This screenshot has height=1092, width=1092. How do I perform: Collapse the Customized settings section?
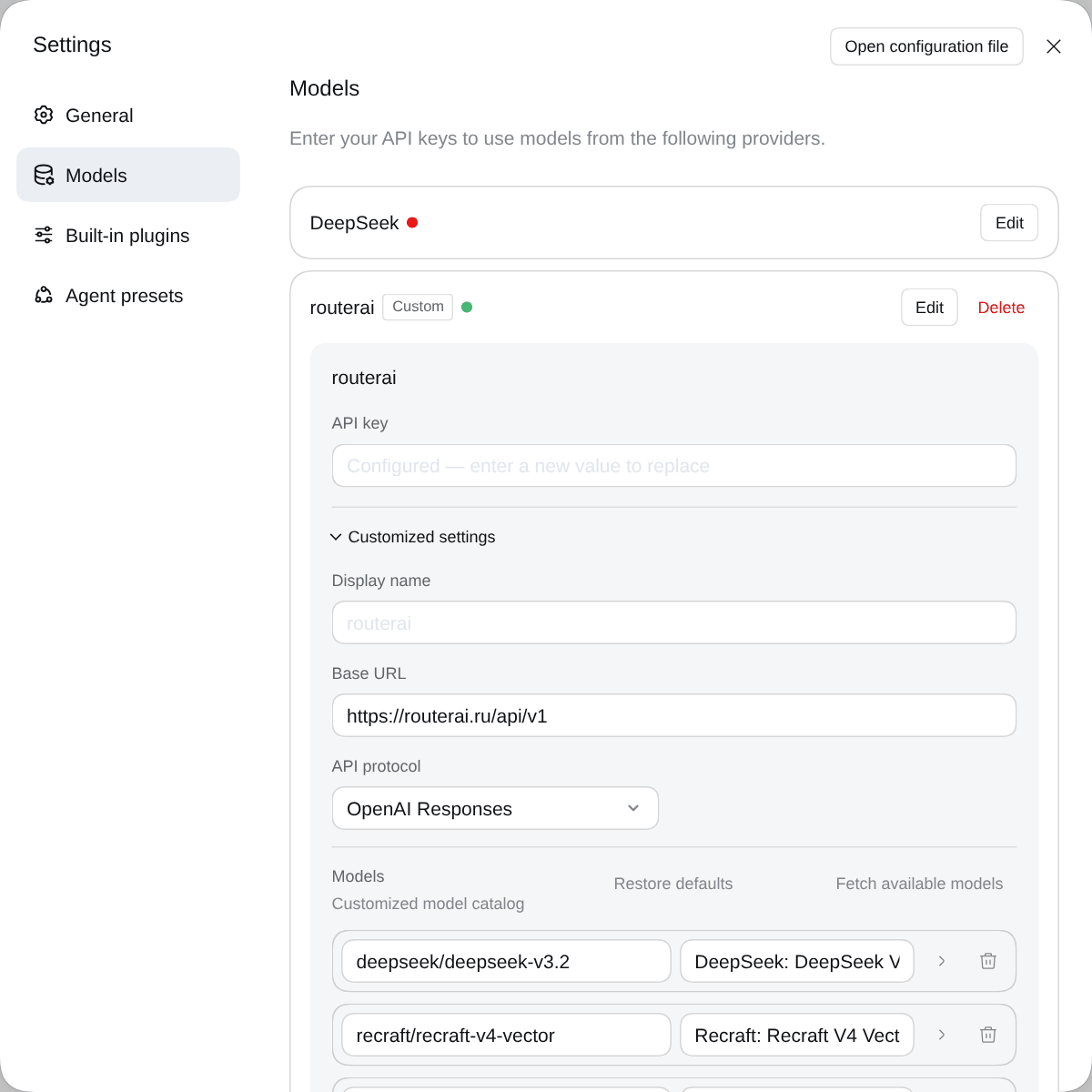[413, 537]
